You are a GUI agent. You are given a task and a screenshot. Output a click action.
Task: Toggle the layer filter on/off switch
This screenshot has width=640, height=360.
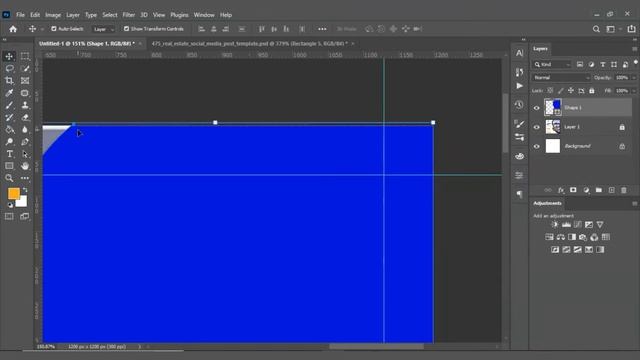click(x=636, y=63)
